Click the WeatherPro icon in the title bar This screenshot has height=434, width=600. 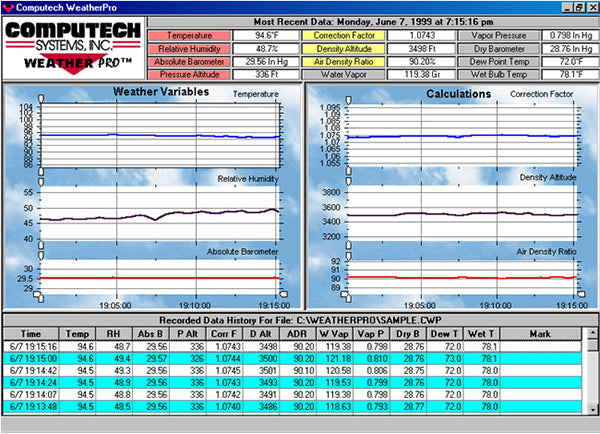click(9, 7)
